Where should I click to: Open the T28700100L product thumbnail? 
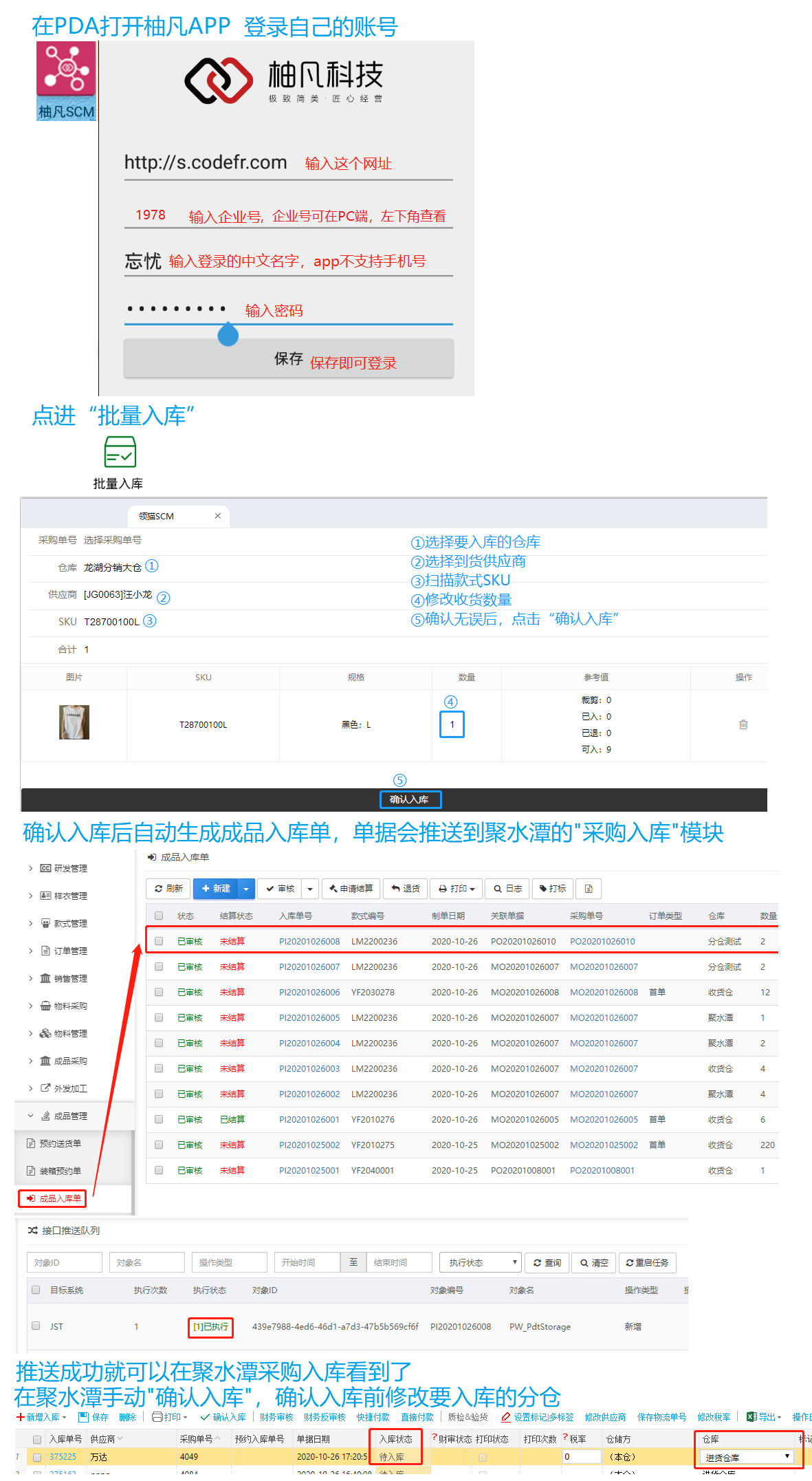(74, 722)
